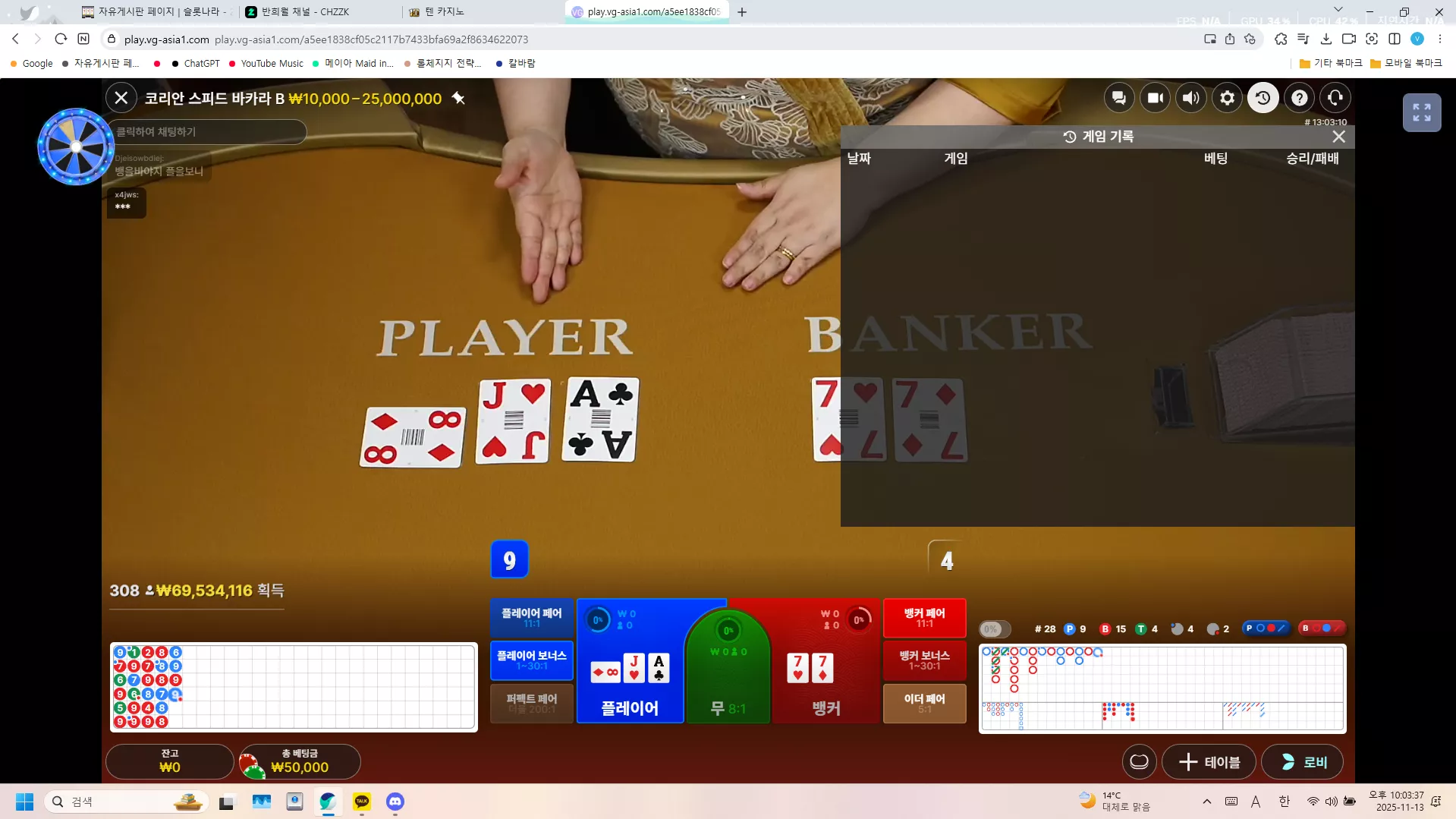1456x819 pixels.
Task: Click the oval table-view icon button
Action: click(x=1139, y=762)
